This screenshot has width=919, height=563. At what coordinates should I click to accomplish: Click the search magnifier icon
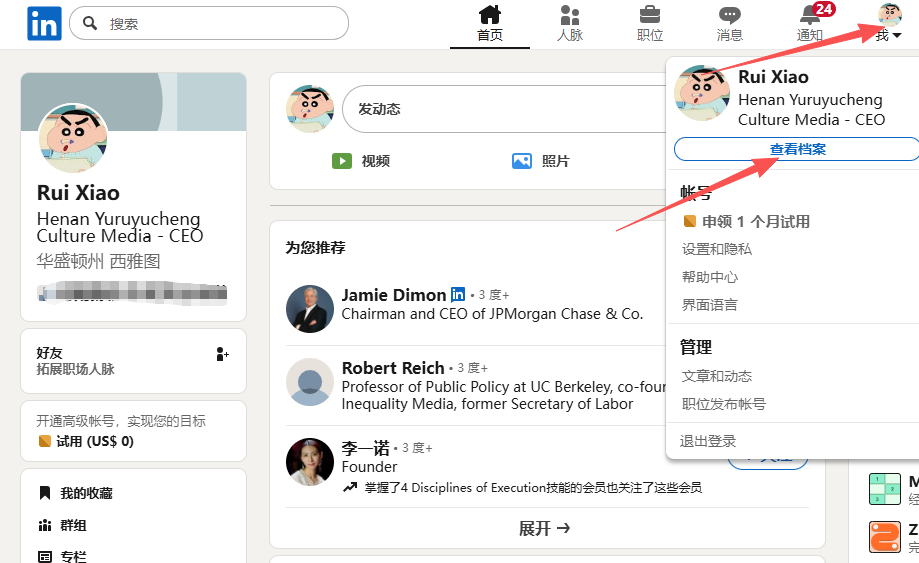[90, 23]
